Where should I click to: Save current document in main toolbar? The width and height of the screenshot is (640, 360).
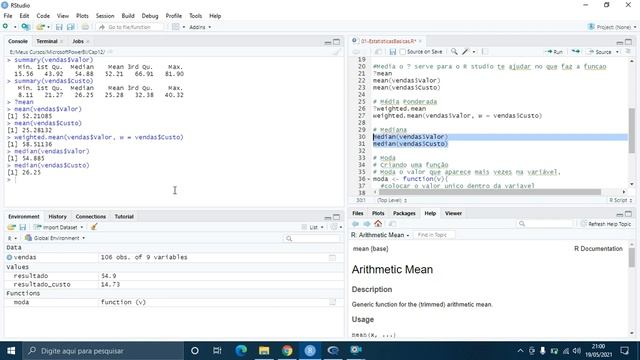coord(59,27)
